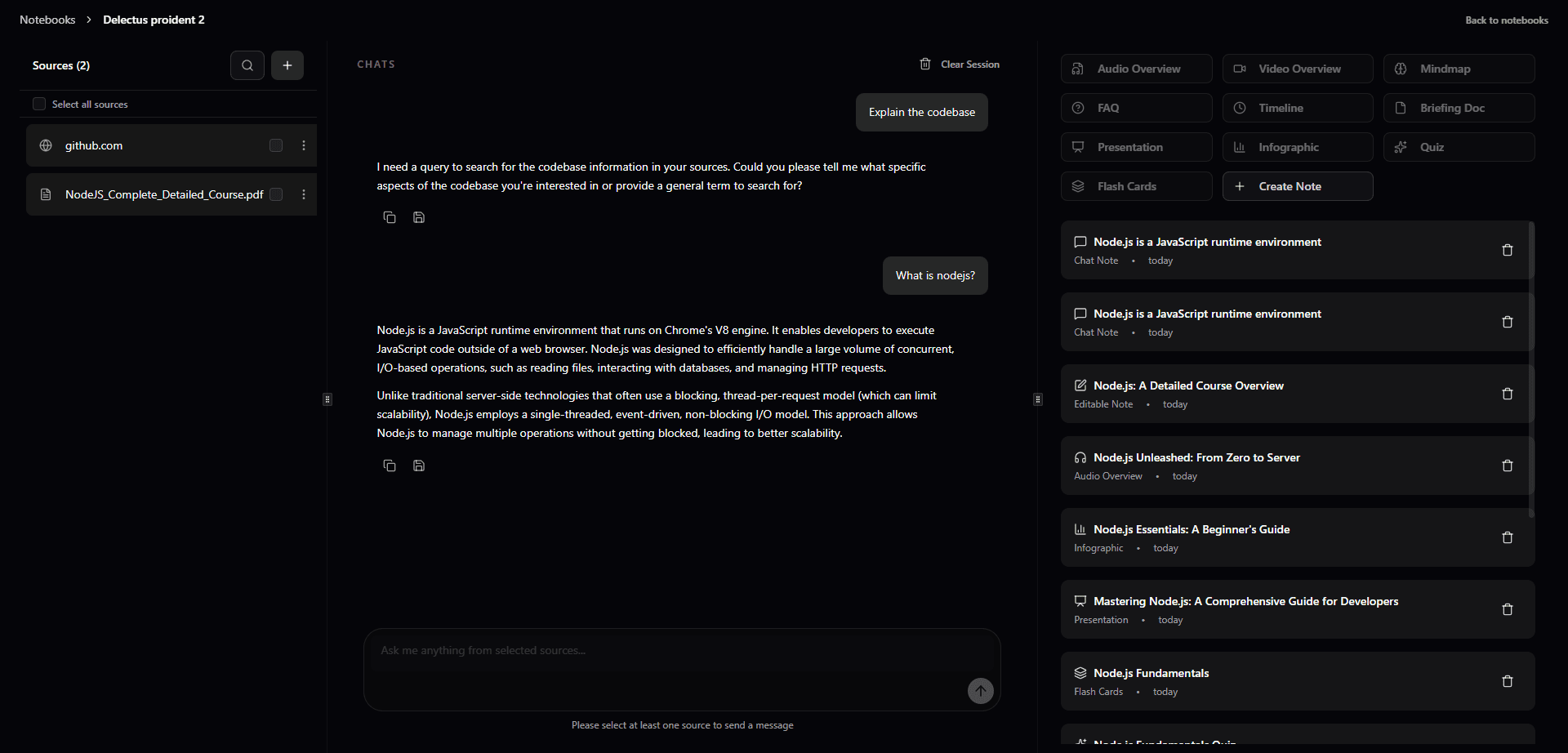Copy the Node.js answer using copy icon
1568x753 pixels.
390,466
